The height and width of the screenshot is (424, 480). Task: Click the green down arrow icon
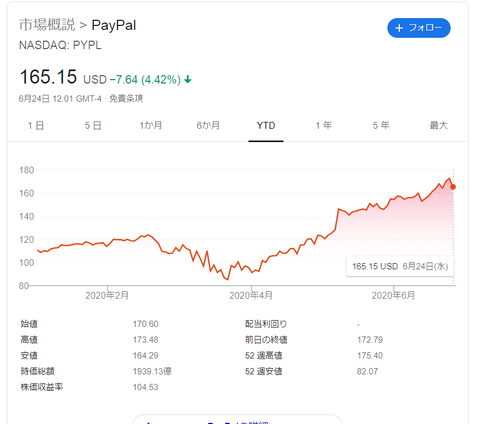(x=188, y=79)
